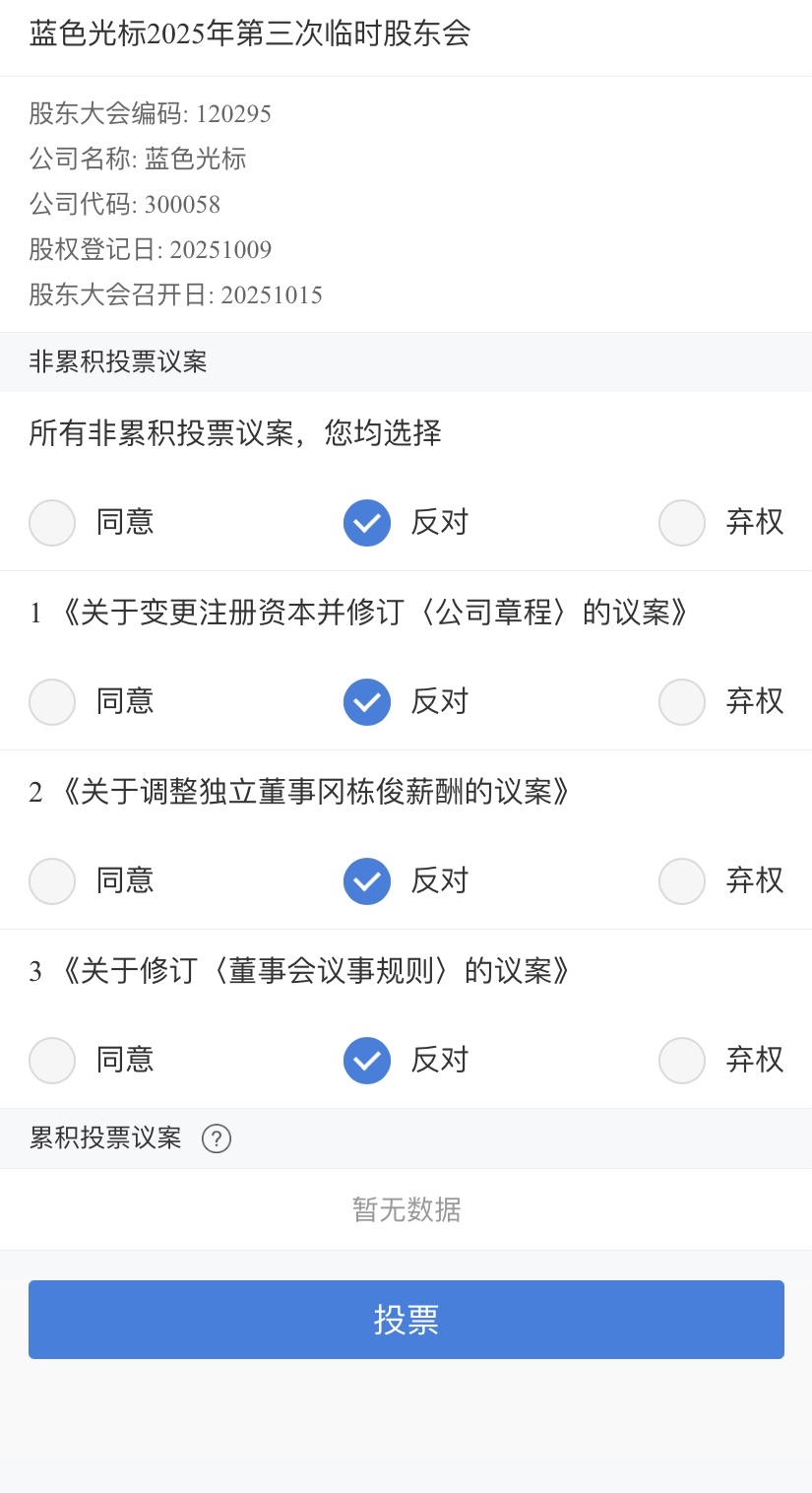Click the 累积投票议案 section label
Image resolution: width=812 pixels, height=1493 pixels.
105,1138
